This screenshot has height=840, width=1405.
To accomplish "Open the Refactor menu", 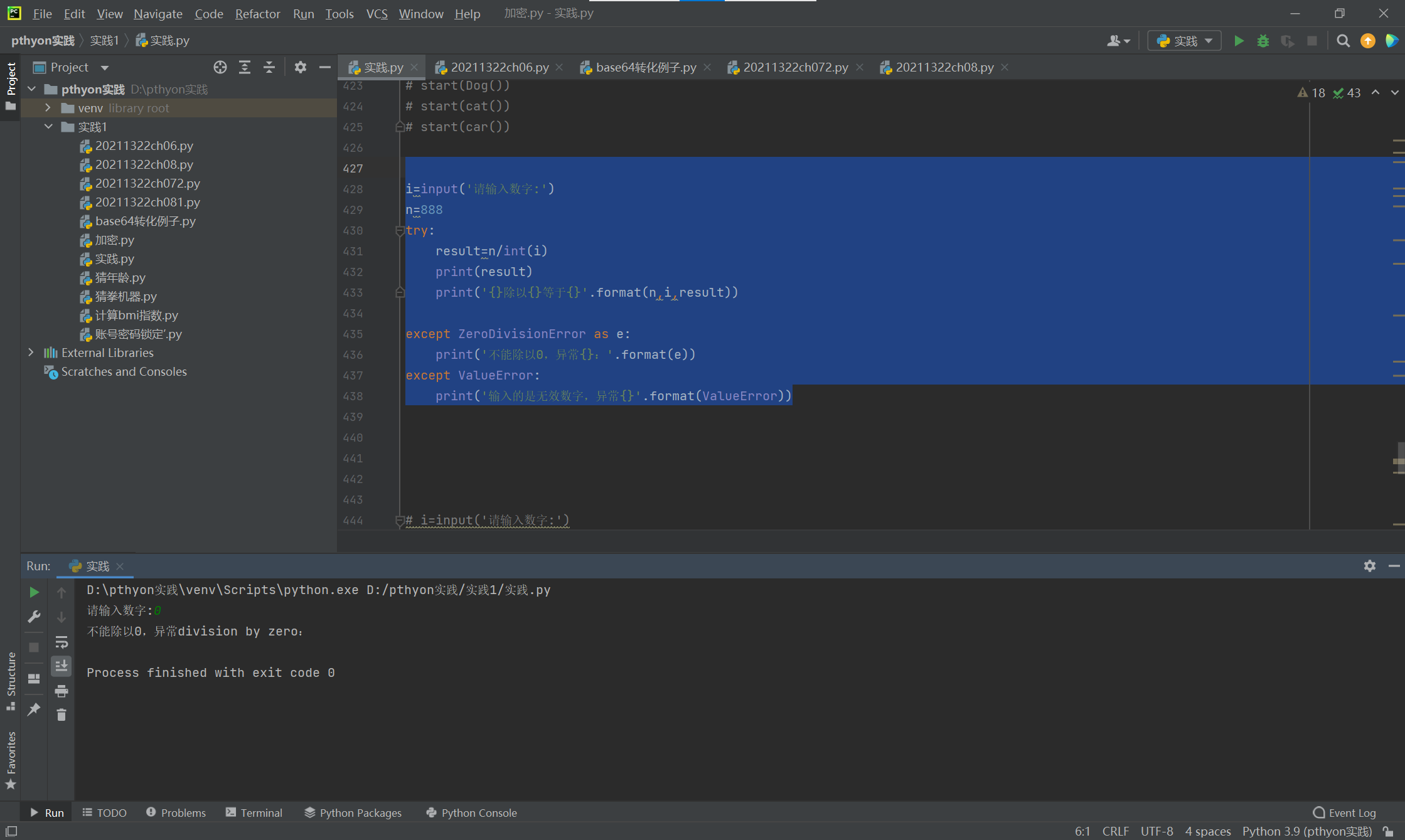I will 257,13.
